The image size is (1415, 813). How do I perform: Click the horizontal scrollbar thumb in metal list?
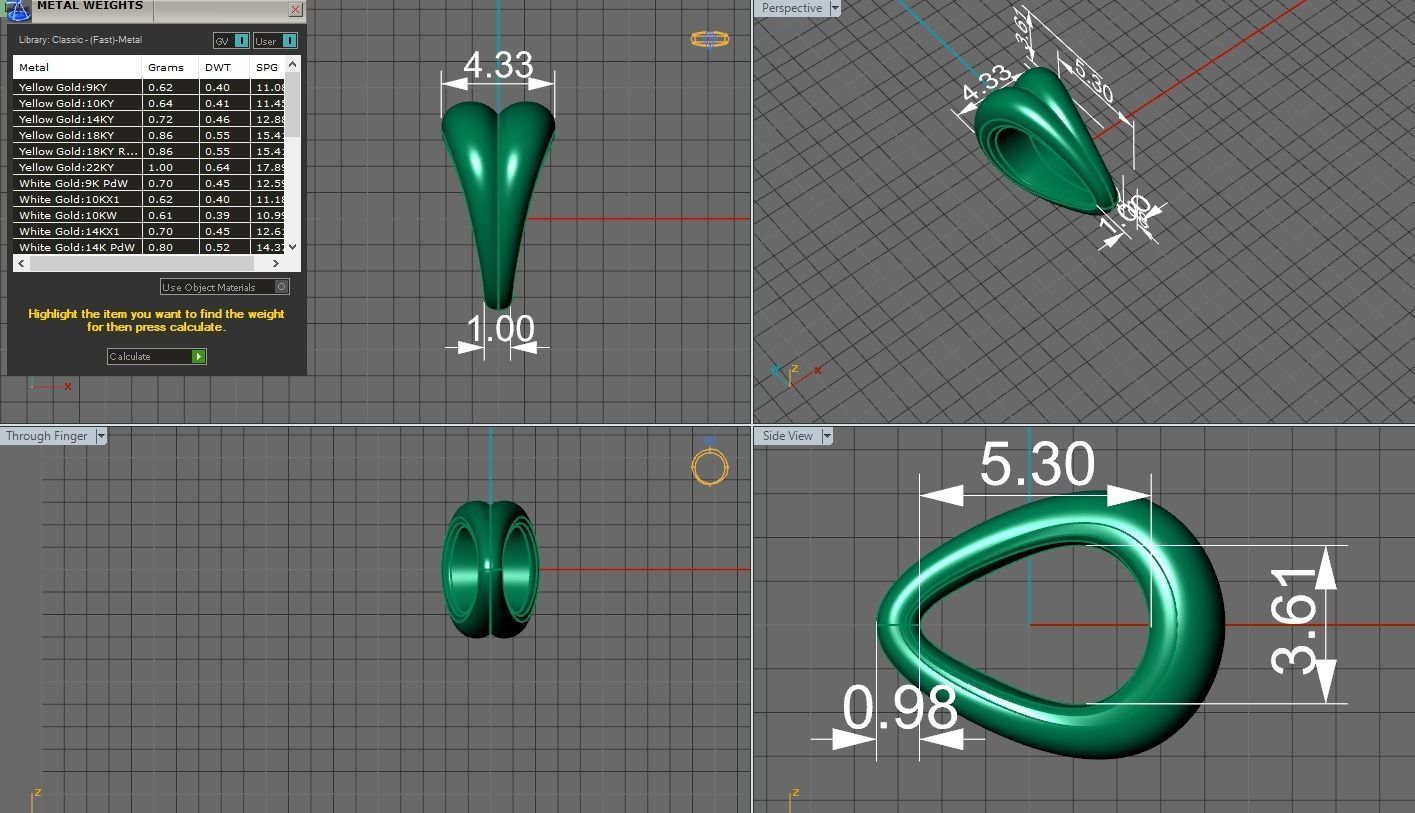(143, 263)
